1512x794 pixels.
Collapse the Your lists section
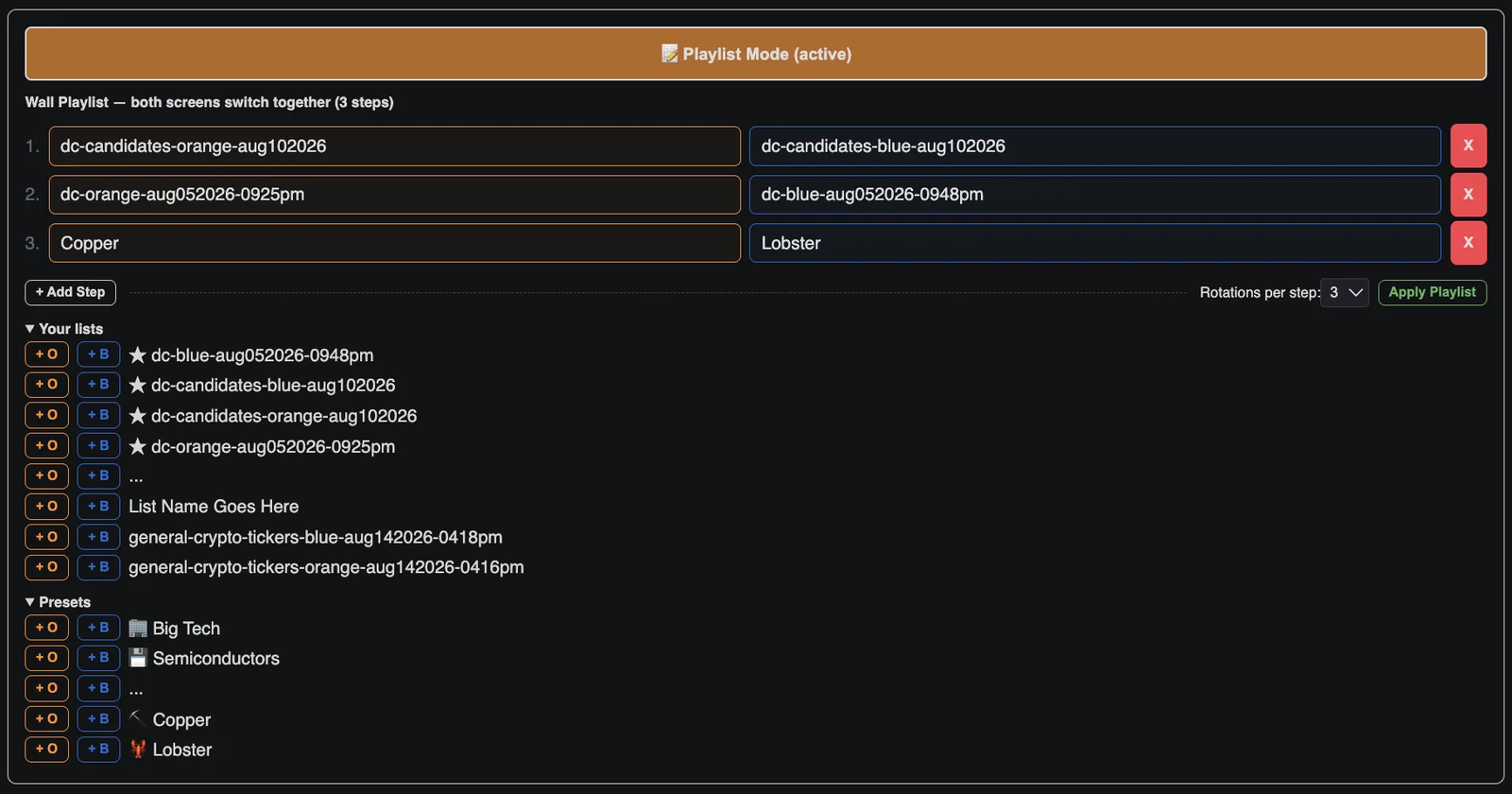64,329
